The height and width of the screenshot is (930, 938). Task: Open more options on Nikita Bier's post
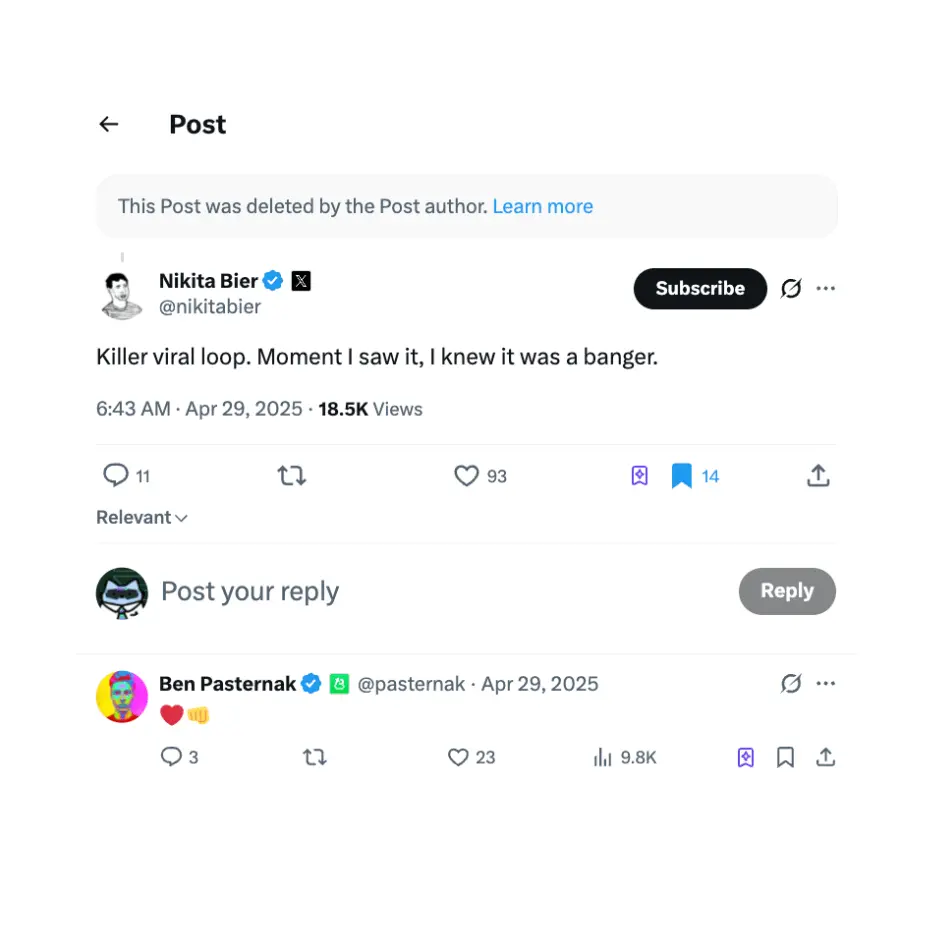pyautogui.click(x=826, y=289)
